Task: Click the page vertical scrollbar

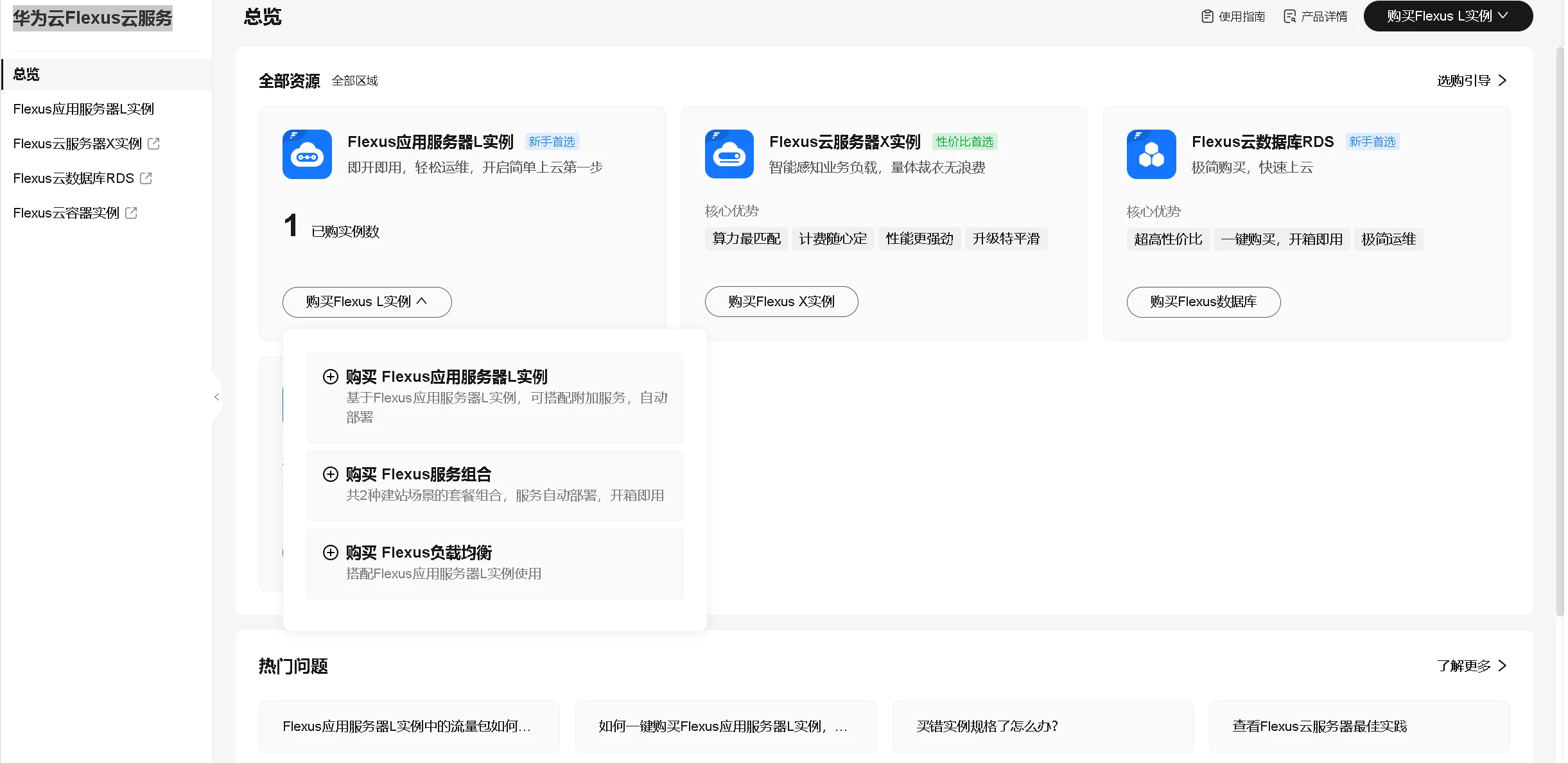Action: click(x=1560, y=330)
